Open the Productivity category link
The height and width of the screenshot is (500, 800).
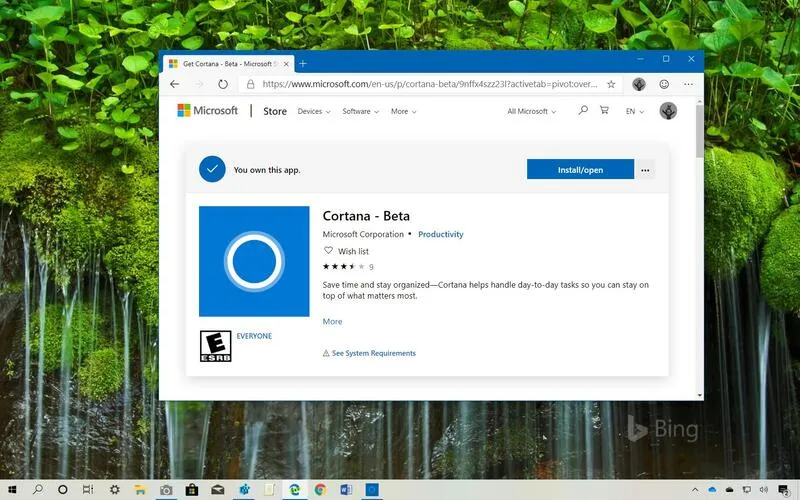click(x=440, y=234)
